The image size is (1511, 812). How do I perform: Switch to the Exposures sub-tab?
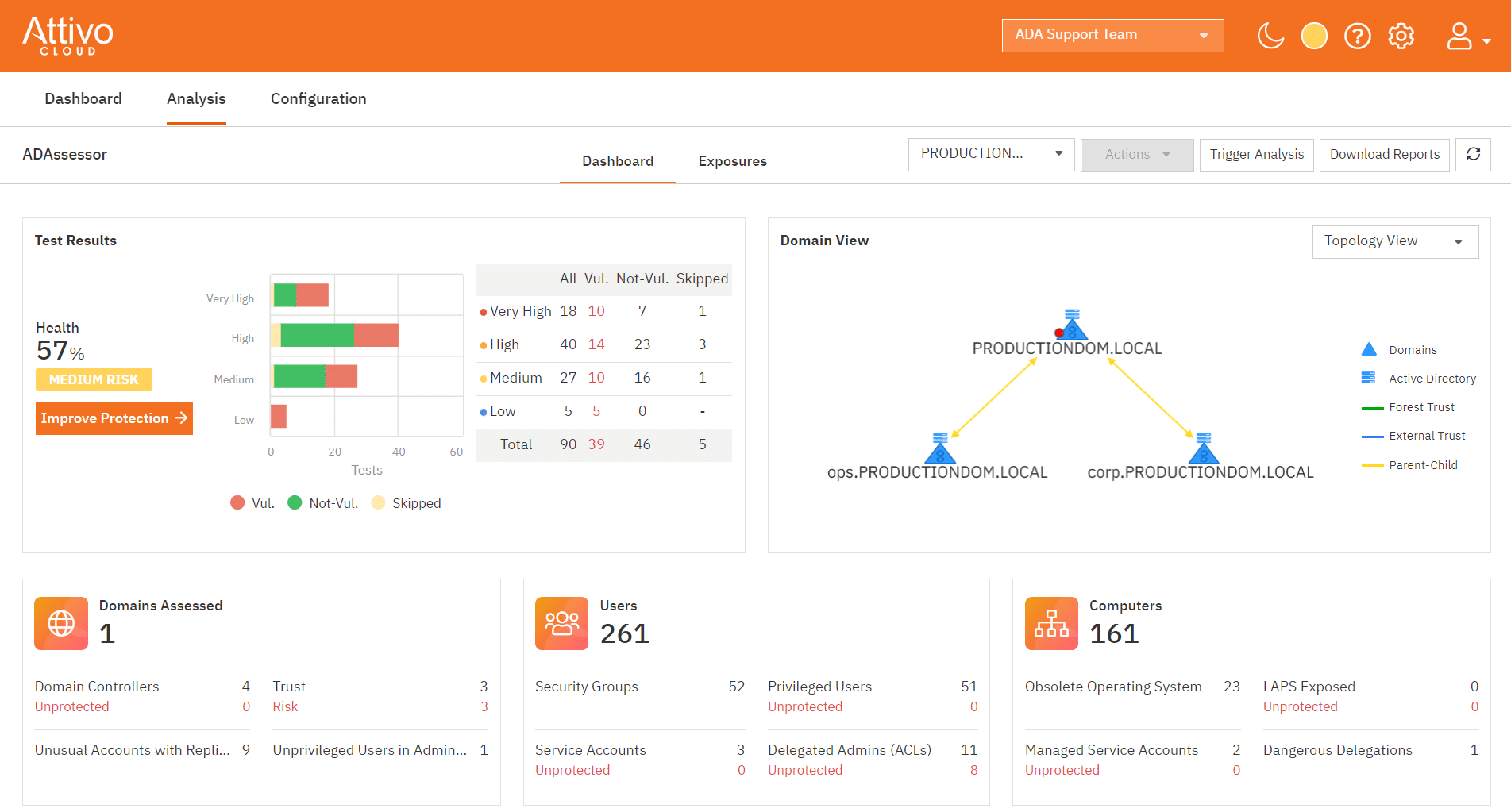(733, 161)
